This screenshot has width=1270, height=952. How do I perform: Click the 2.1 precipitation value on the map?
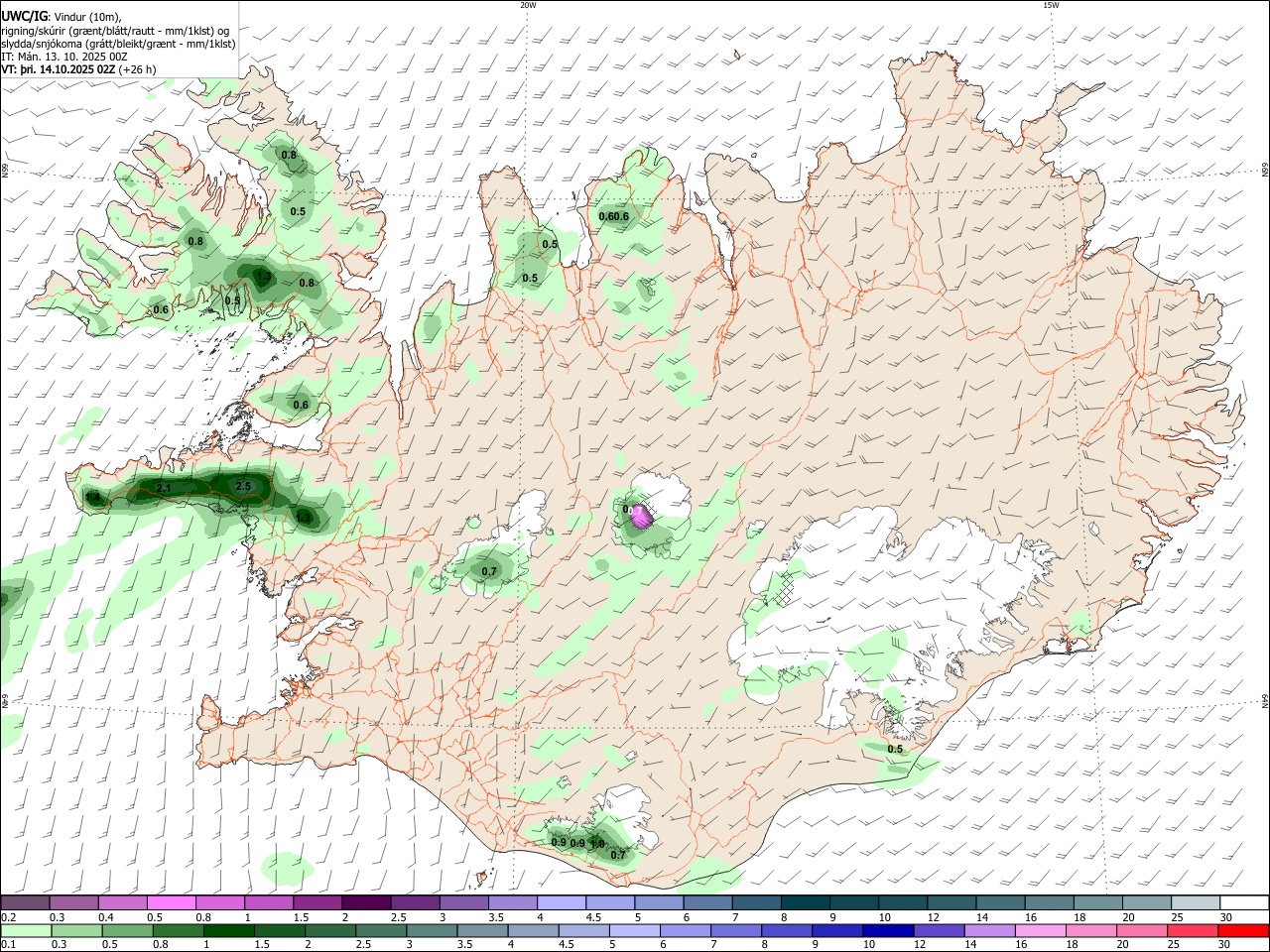(x=164, y=488)
